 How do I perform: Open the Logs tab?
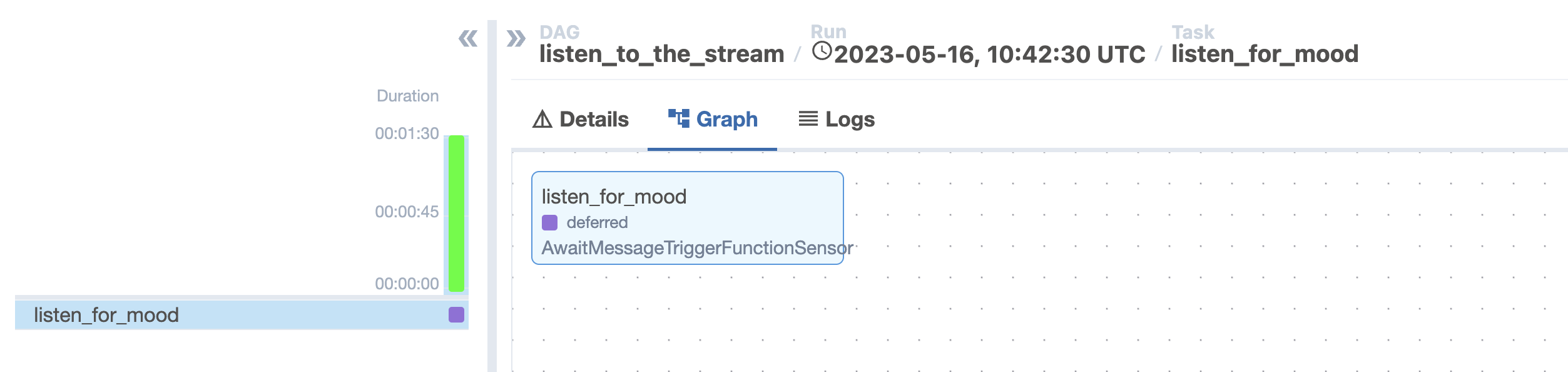(x=837, y=119)
